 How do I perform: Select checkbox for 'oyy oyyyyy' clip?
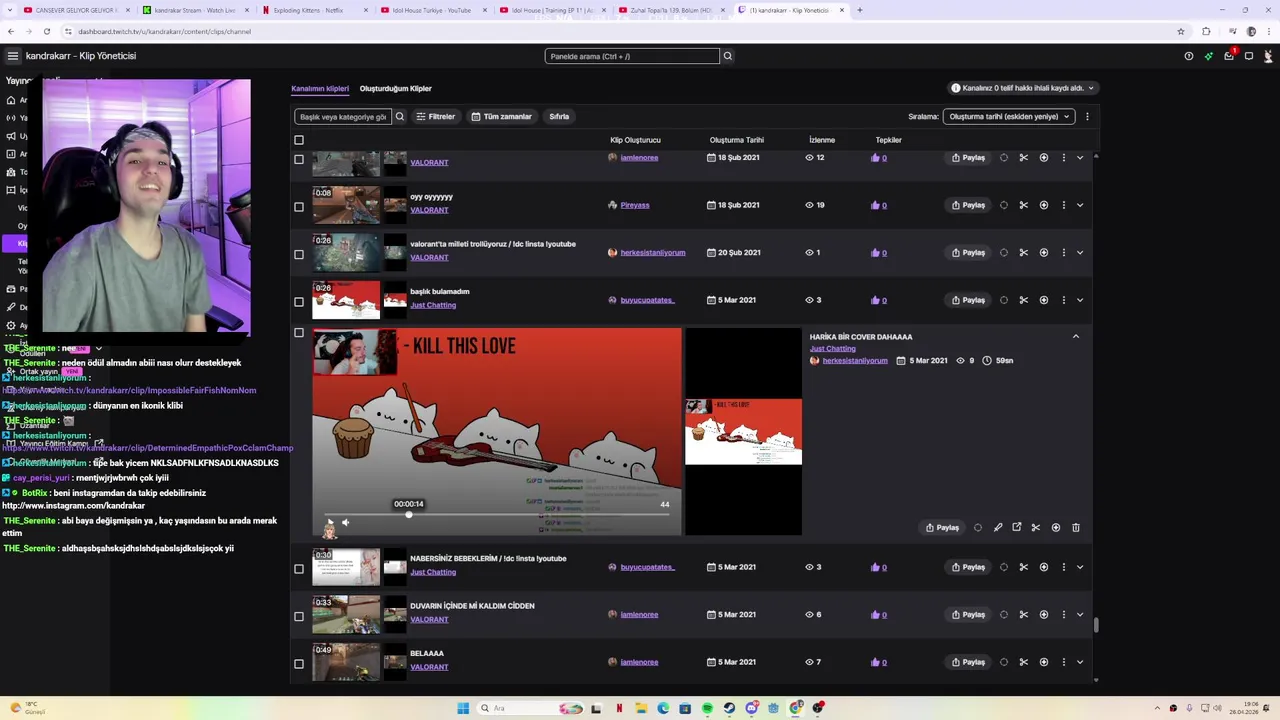coord(298,207)
